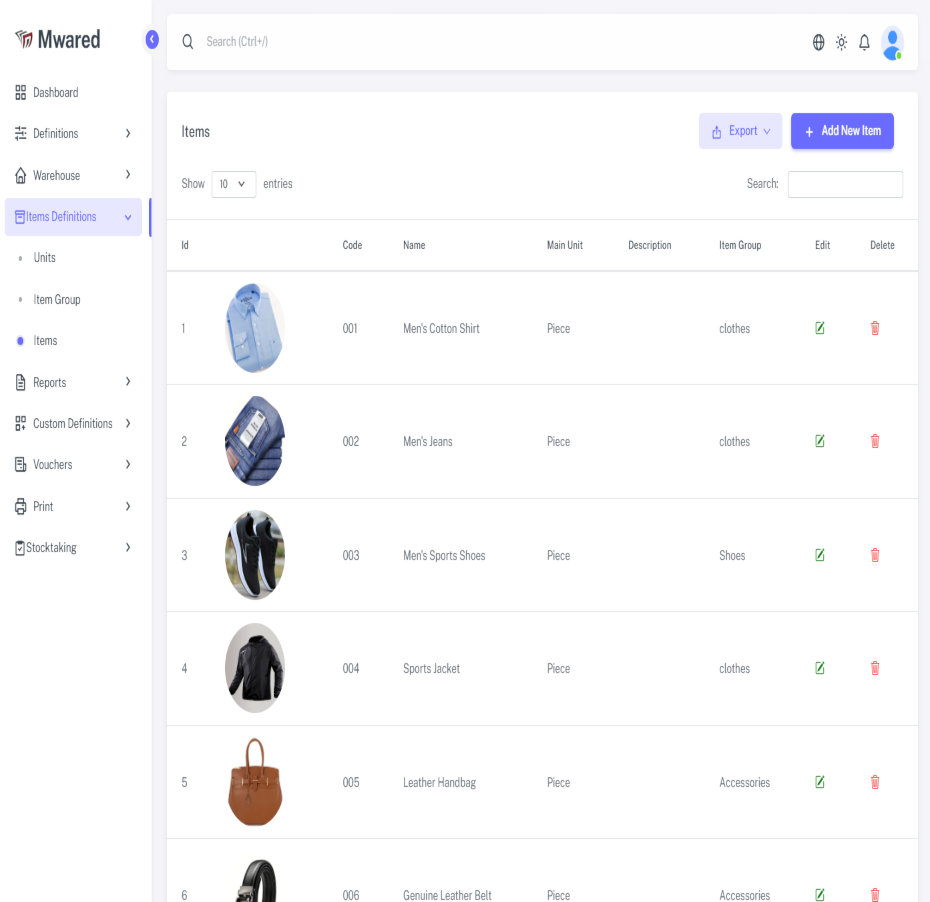This screenshot has width=930, height=902.
Task: Sort by the Item Group column header
Action: pos(740,245)
